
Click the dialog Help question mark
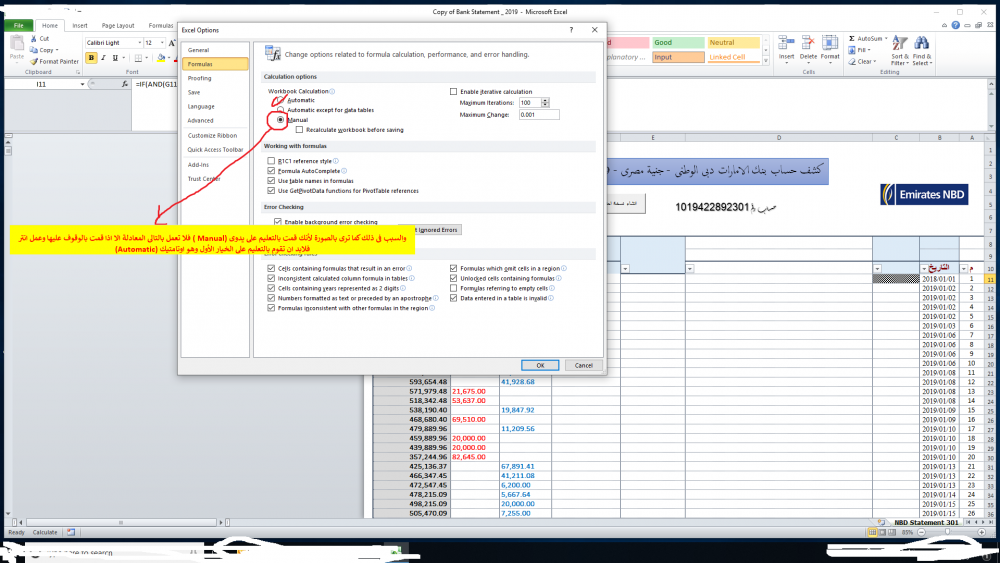click(x=571, y=30)
